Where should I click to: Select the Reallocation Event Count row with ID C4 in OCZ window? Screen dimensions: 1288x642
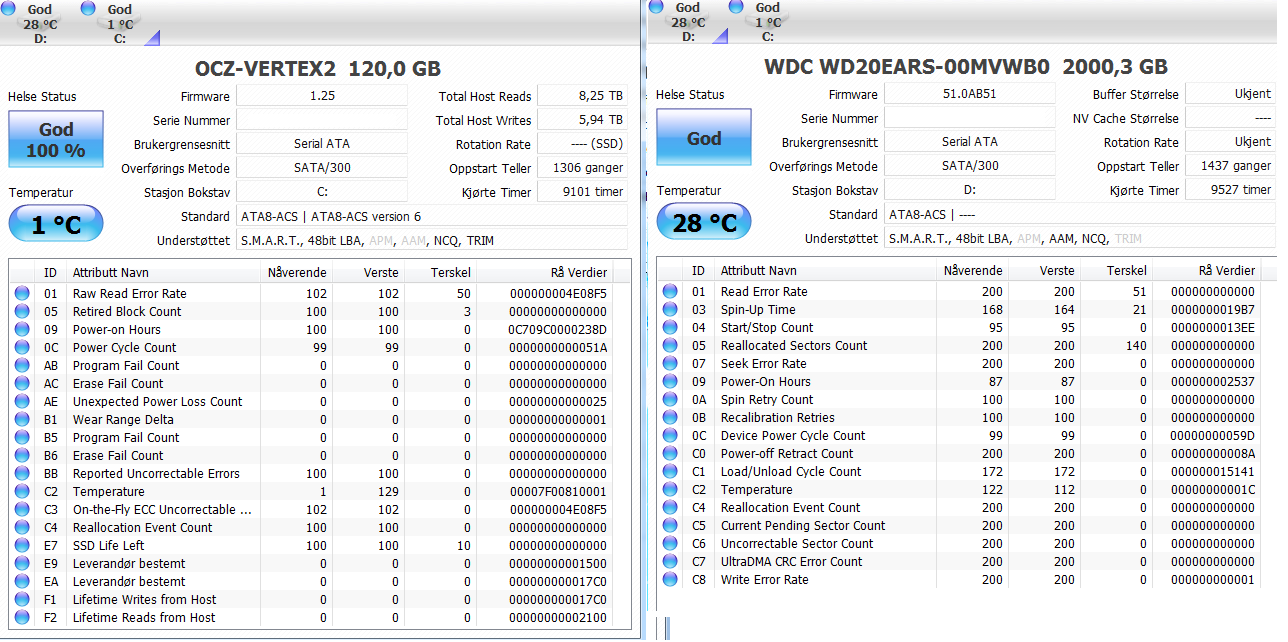click(x=320, y=528)
